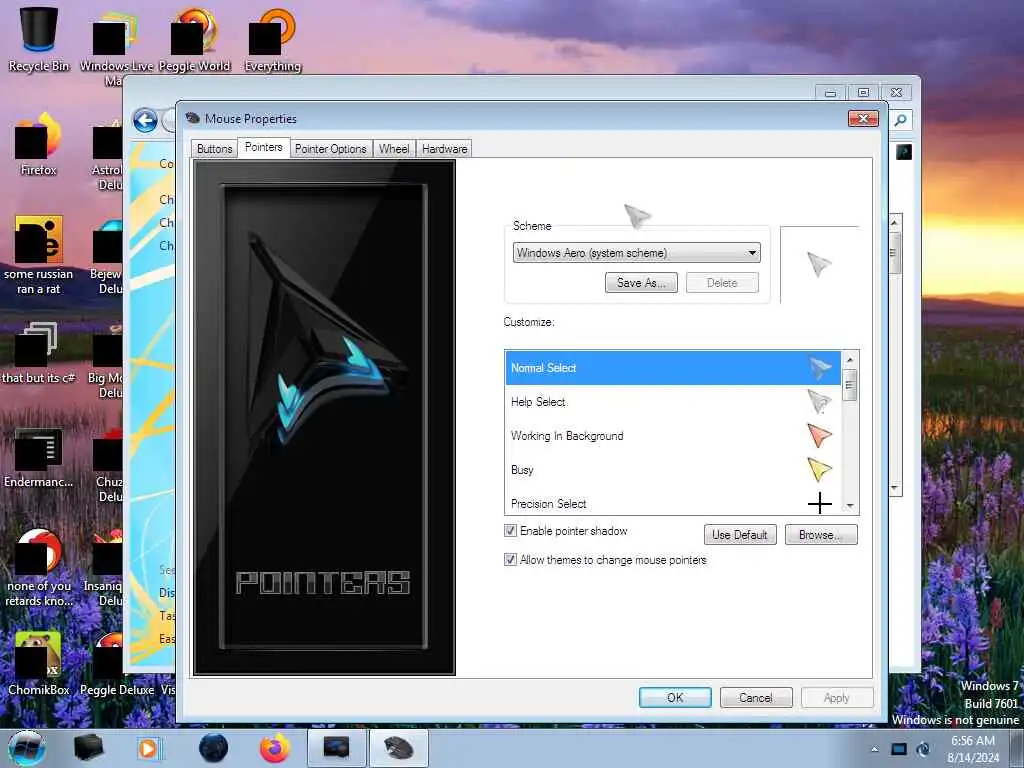Open the Hardware tab
1024x768 pixels.
coord(444,149)
